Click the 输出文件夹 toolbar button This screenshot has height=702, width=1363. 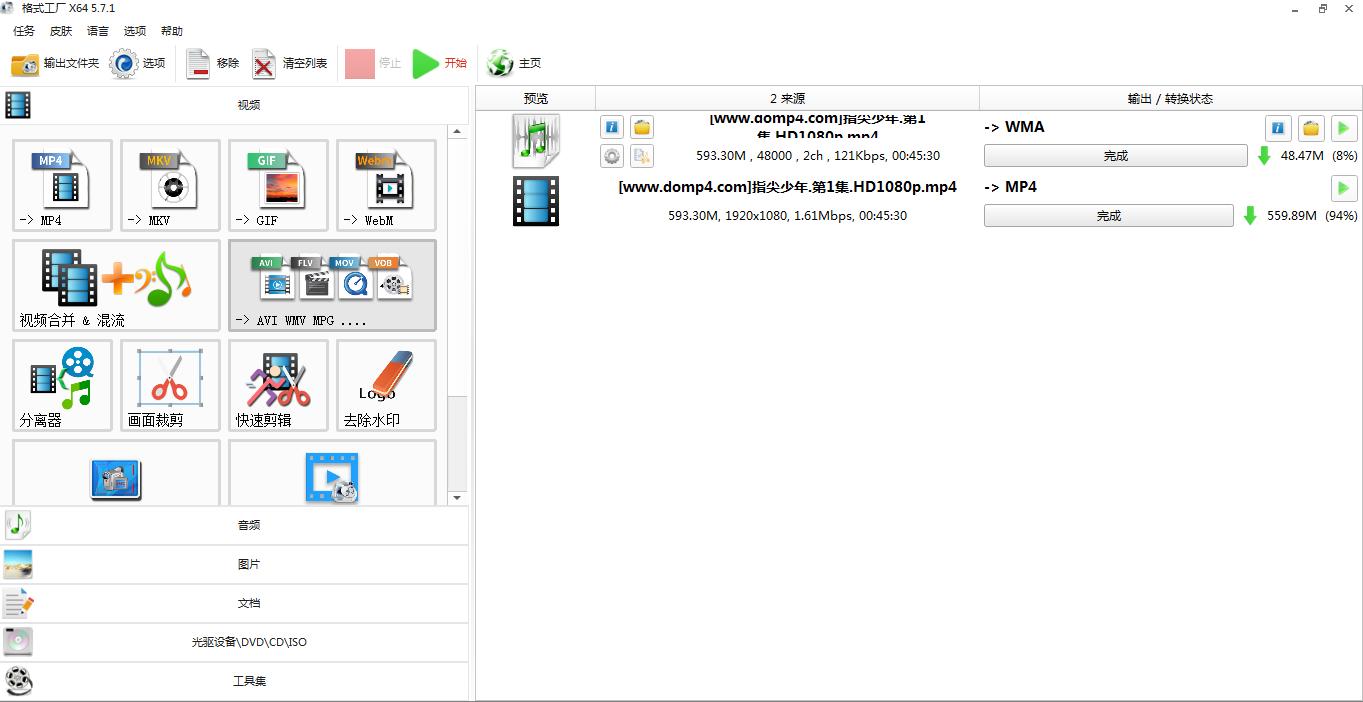(x=56, y=63)
